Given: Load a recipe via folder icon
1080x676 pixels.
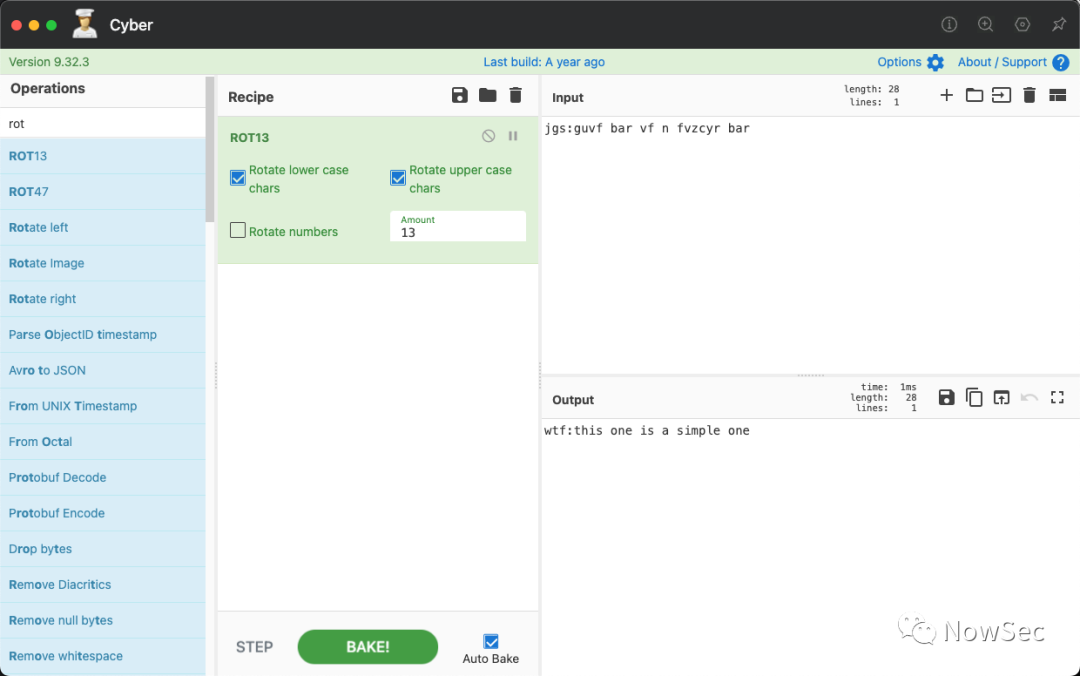Looking at the screenshot, I should (x=488, y=95).
